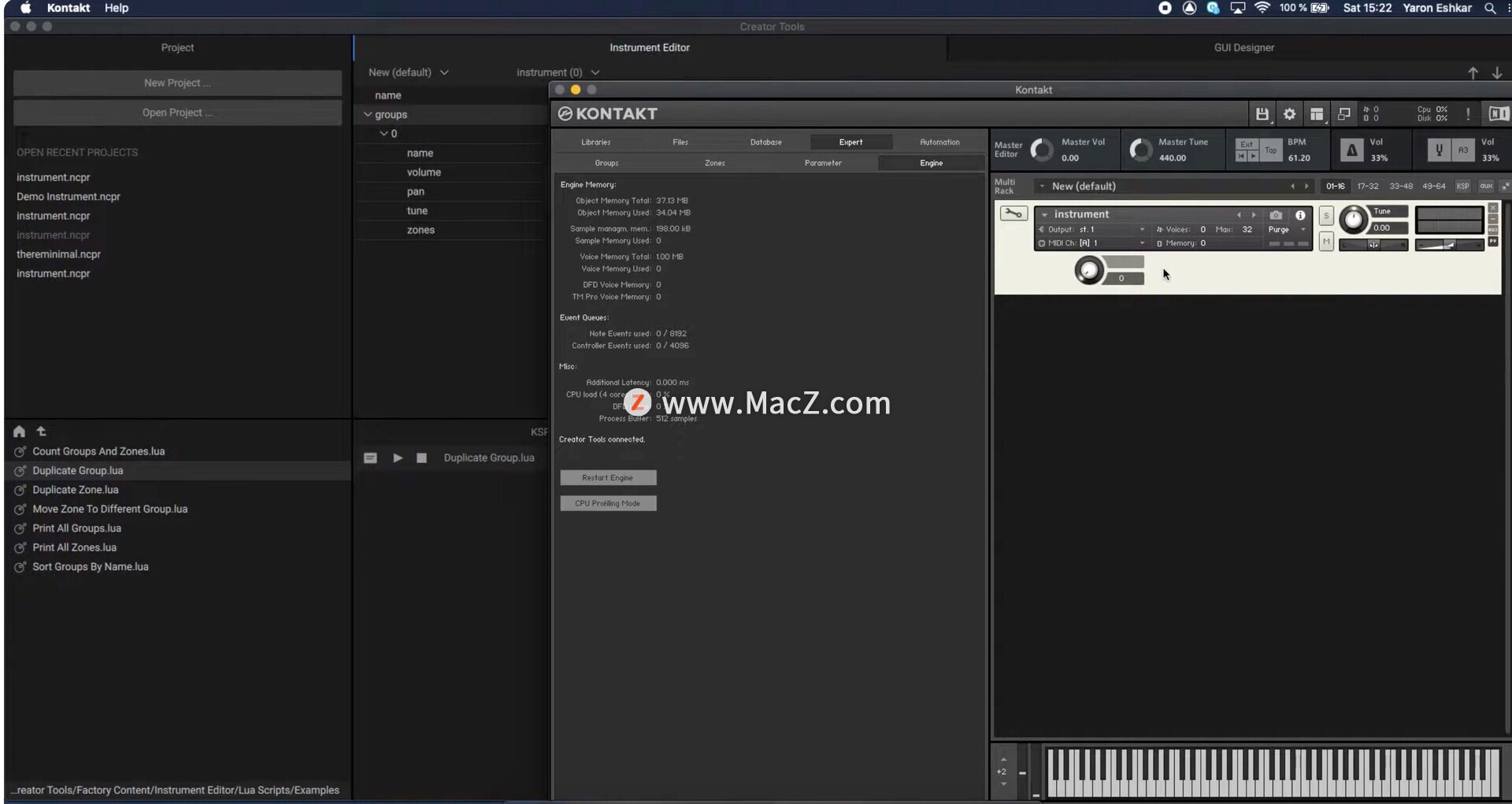This screenshot has width=1512, height=804.
Task: Click the down arrow in Instrument Editor
Action: 1497,72
